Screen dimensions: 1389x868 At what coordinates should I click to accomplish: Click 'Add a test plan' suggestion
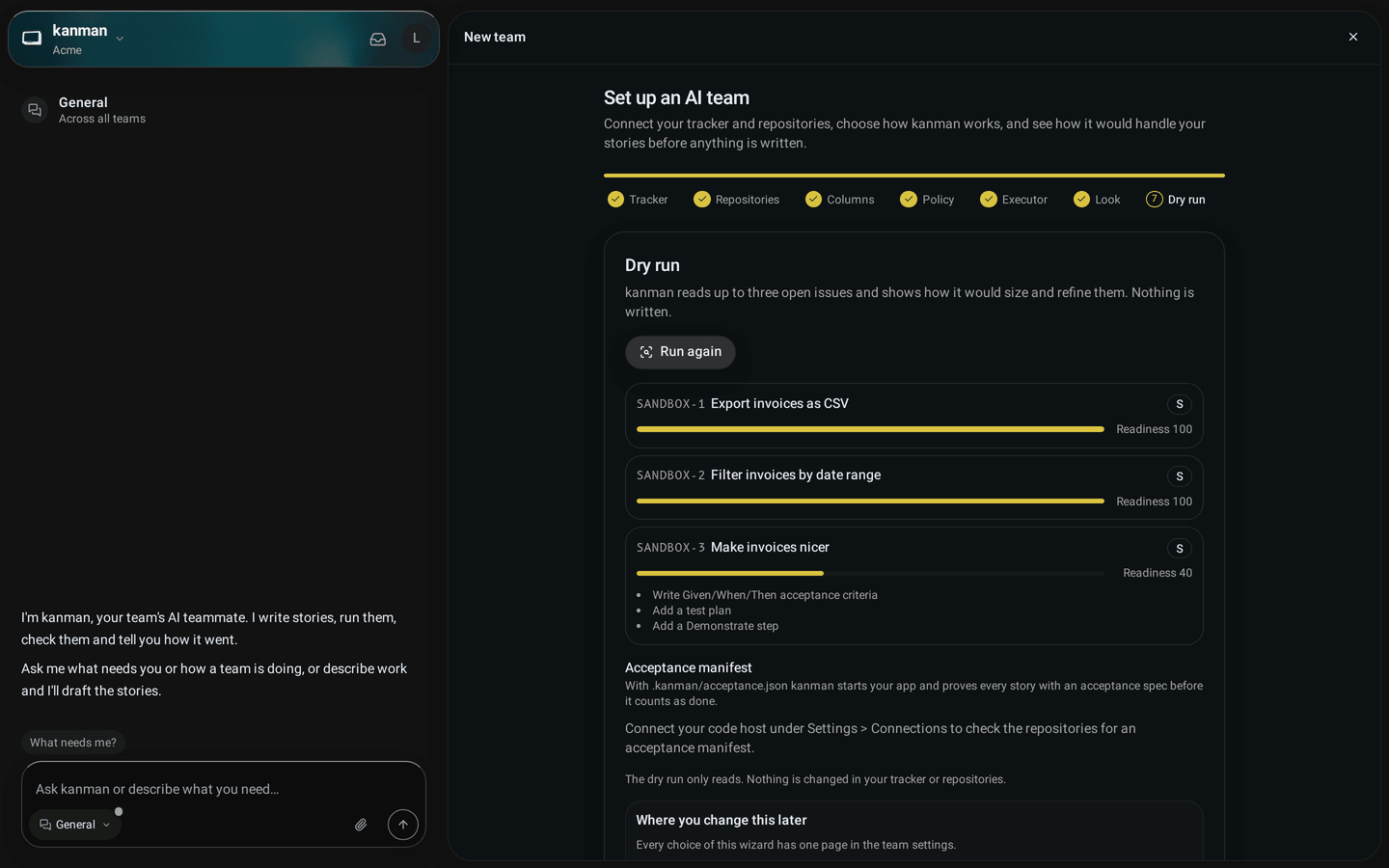click(x=692, y=610)
